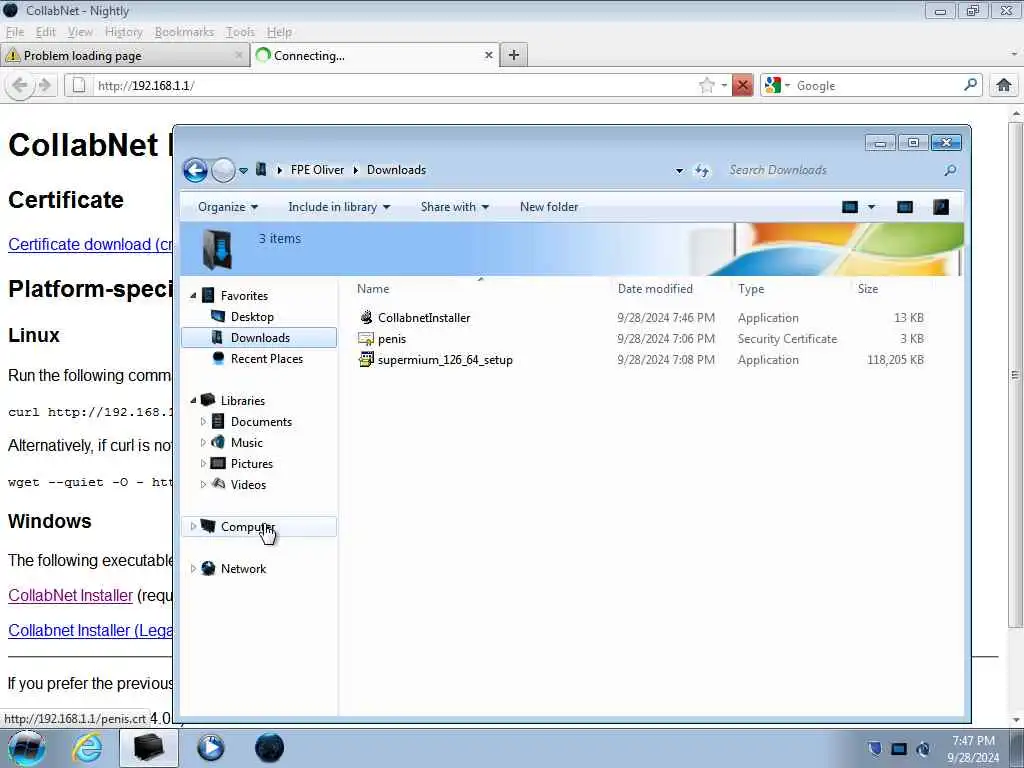This screenshot has height=768, width=1024.
Task: Select the CollabnetInstaller file icon
Action: [x=366, y=317]
